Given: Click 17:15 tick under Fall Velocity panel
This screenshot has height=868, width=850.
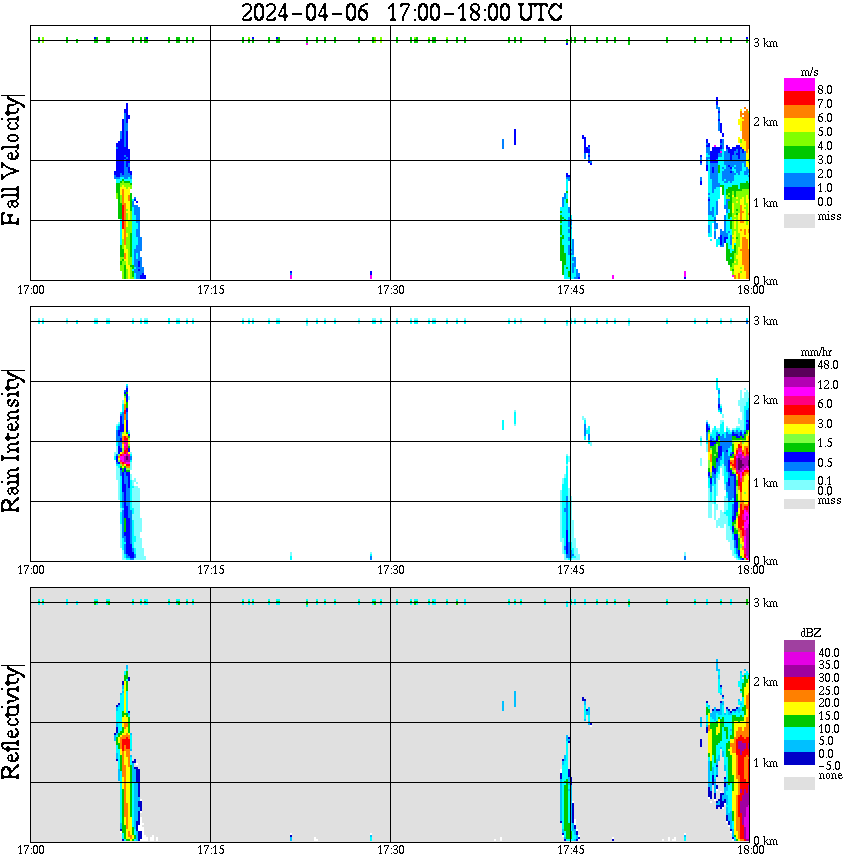Looking at the screenshot, I should click(211, 290).
